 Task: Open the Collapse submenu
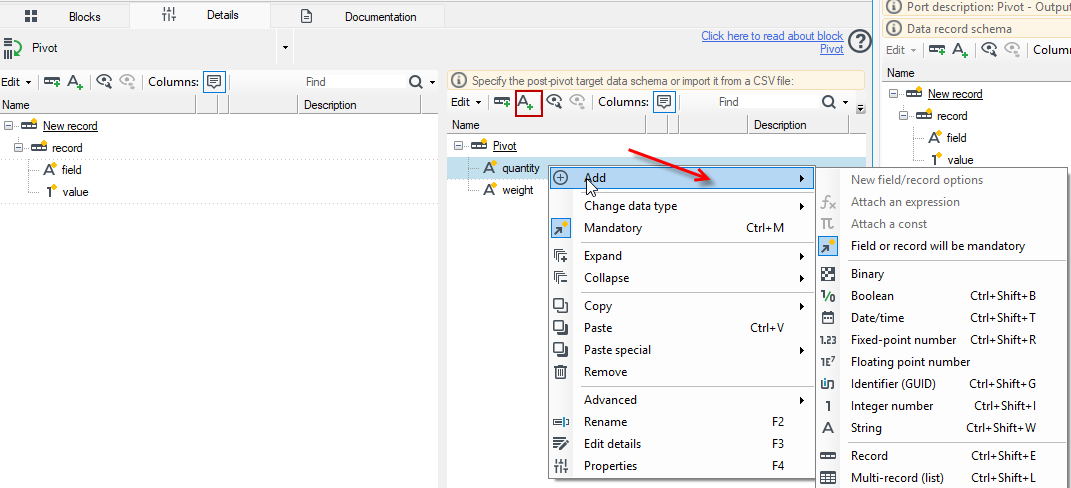[682, 278]
